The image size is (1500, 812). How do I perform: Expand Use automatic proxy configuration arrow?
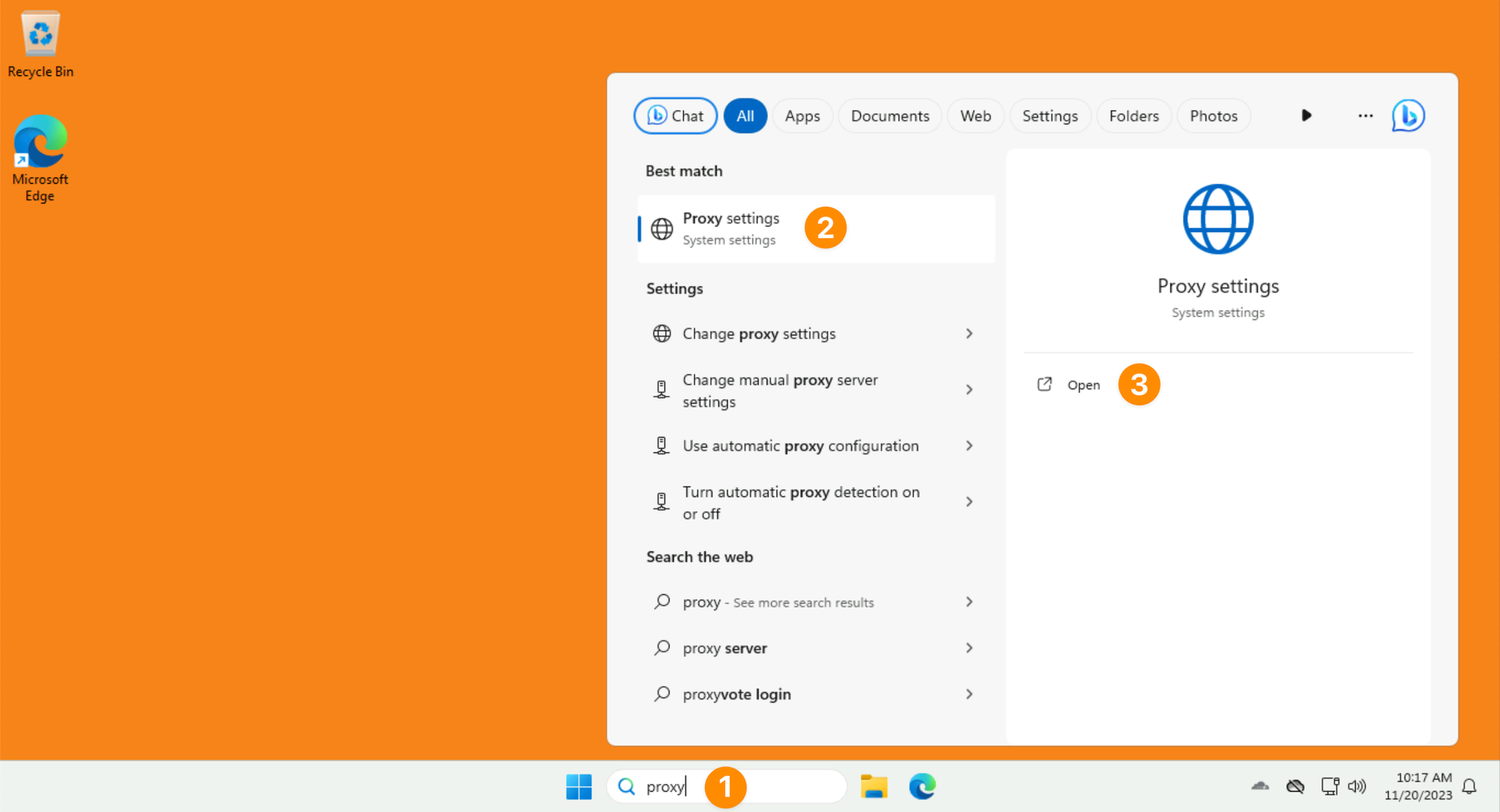click(x=969, y=446)
